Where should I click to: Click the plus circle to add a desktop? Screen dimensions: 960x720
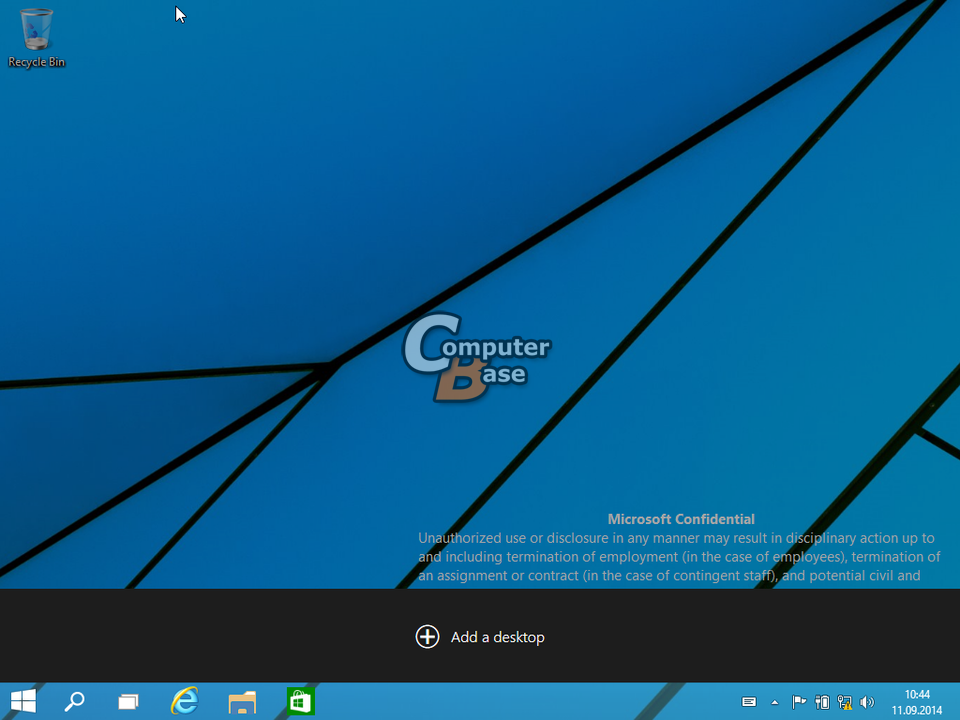[427, 637]
